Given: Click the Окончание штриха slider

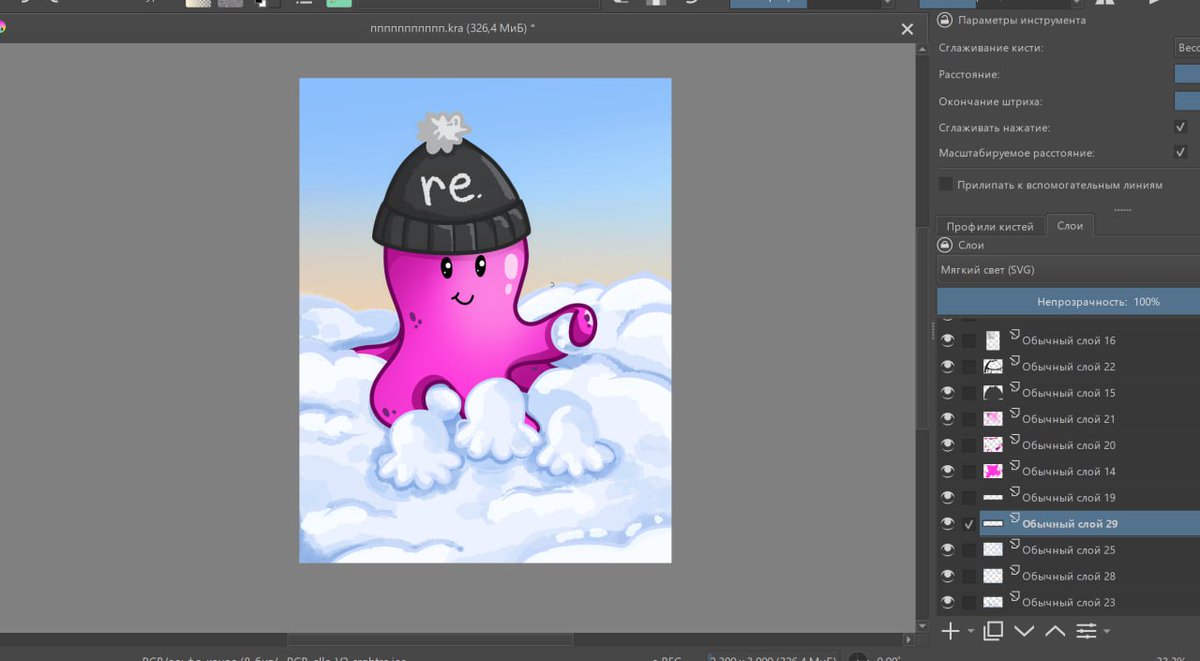Looking at the screenshot, I should coord(1187,101).
